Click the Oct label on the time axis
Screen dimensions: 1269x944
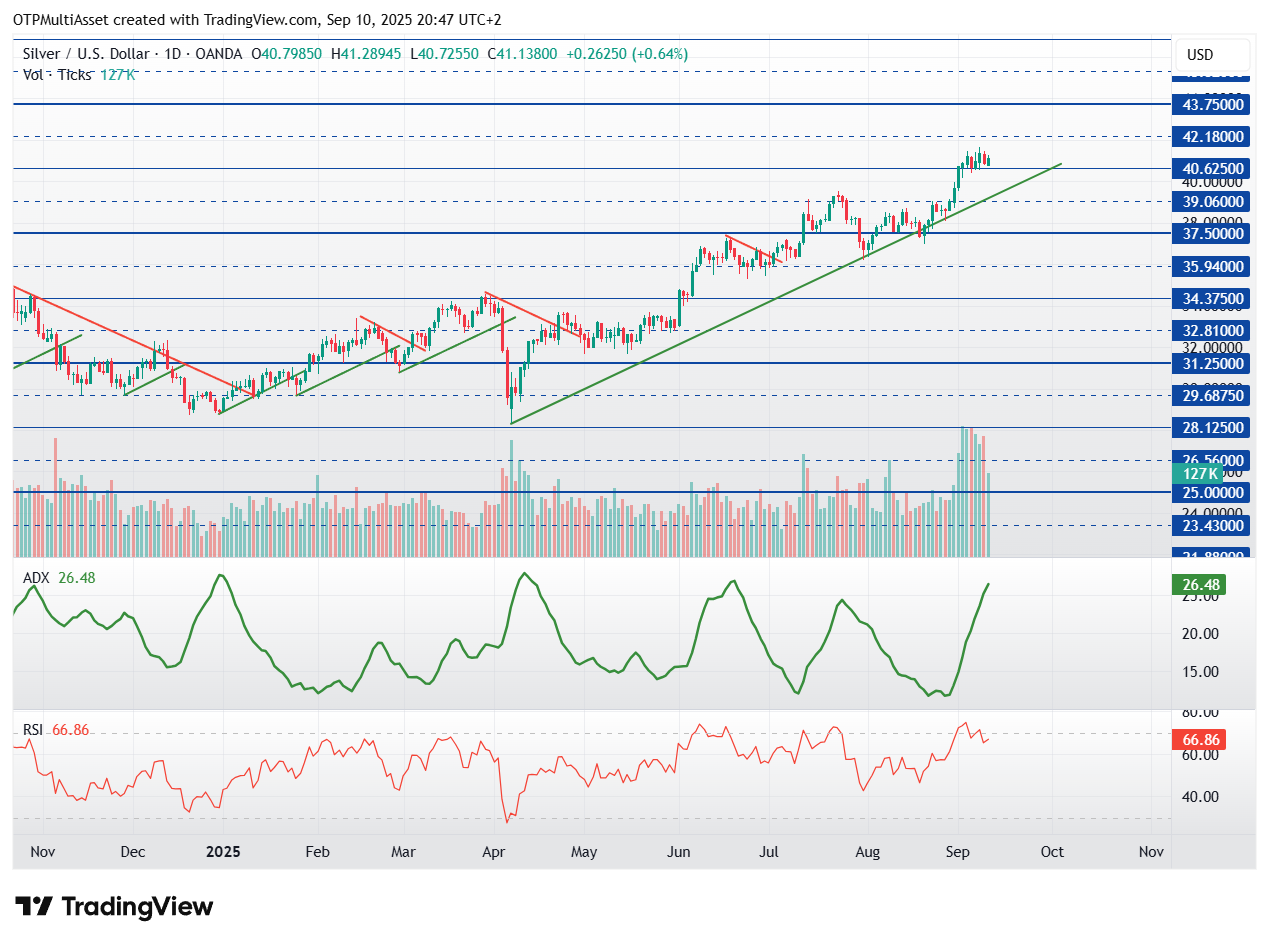tap(1052, 852)
